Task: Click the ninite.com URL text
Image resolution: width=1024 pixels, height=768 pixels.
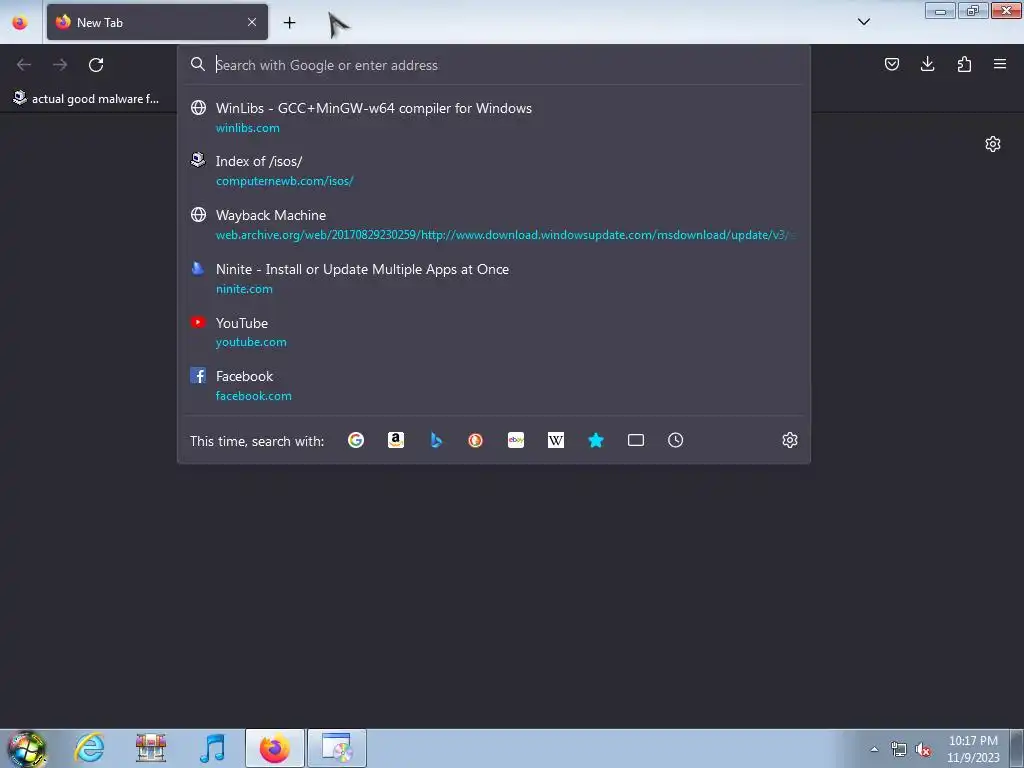Action: click(x=244, y=289)
